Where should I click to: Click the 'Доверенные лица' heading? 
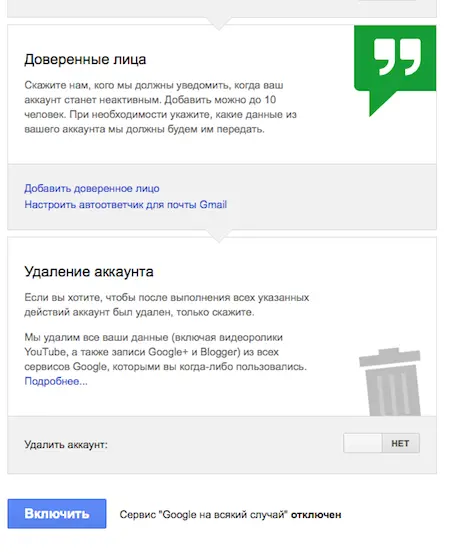point(85,59)
